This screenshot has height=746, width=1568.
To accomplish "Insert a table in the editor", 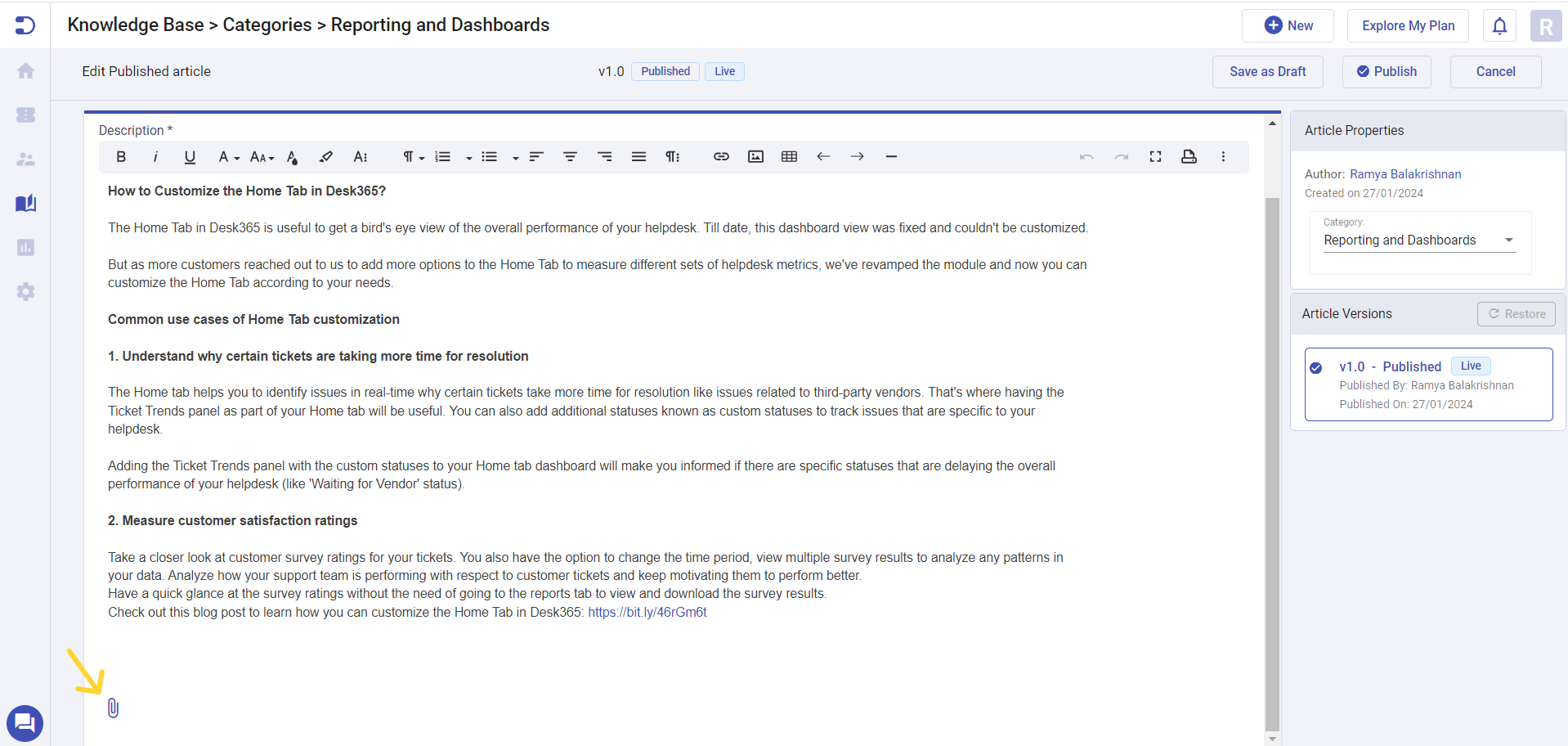I will [789, 156].
